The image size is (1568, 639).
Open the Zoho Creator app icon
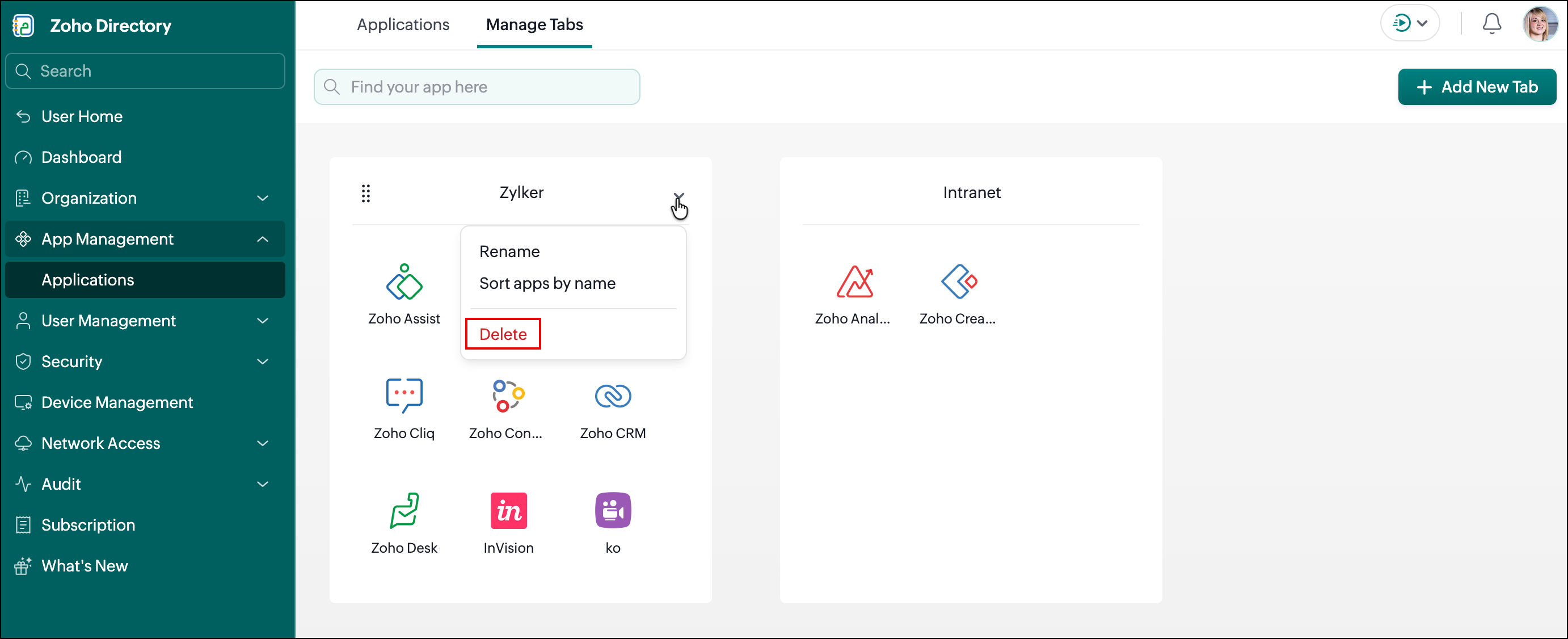pyautogui.click(x=959, y=281)
